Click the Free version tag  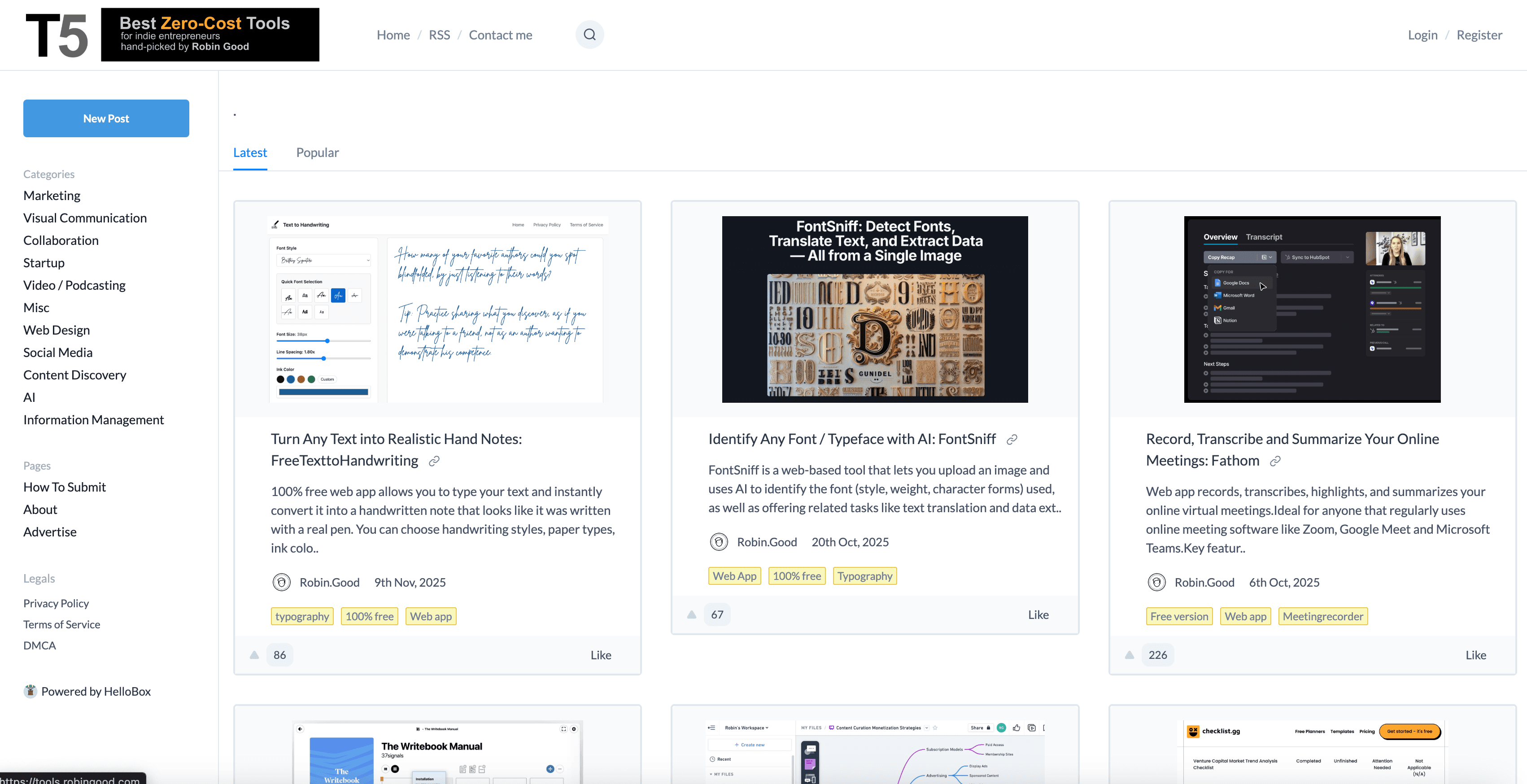point(1178,616)
